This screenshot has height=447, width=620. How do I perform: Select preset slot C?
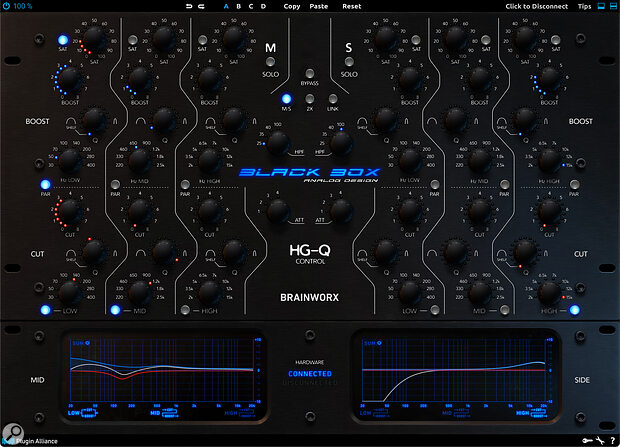tap(251, 6)
